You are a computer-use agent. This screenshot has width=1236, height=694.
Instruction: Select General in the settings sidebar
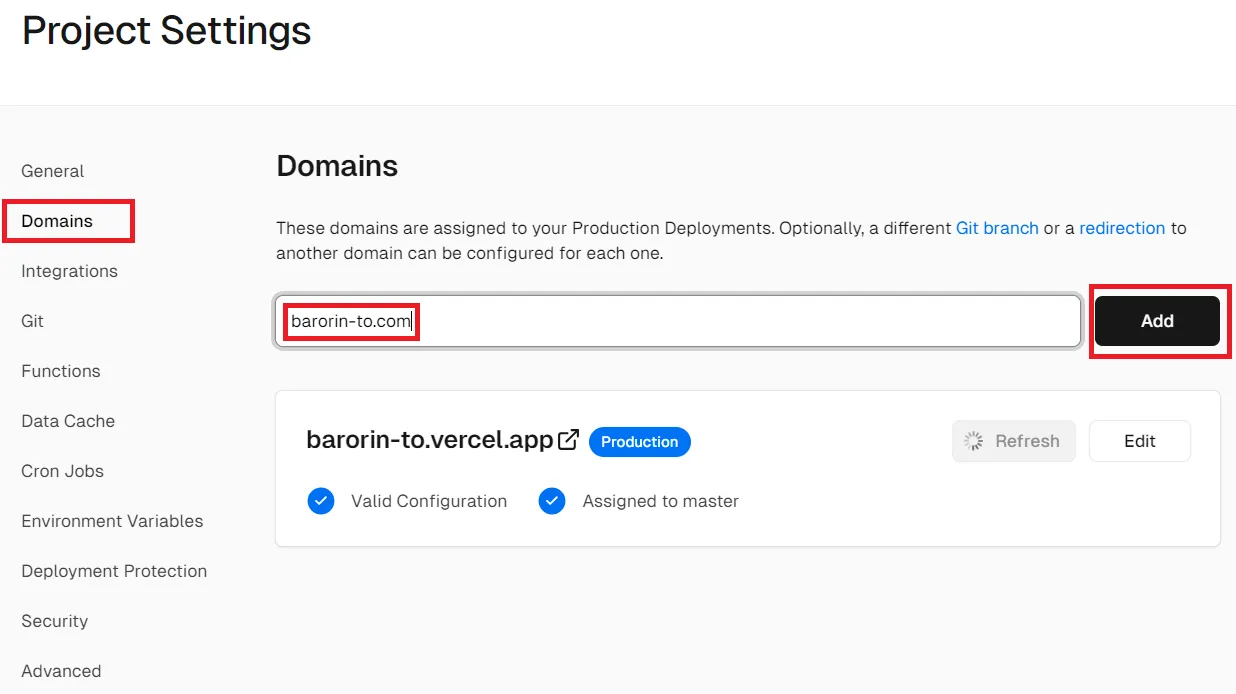point(52,171)
